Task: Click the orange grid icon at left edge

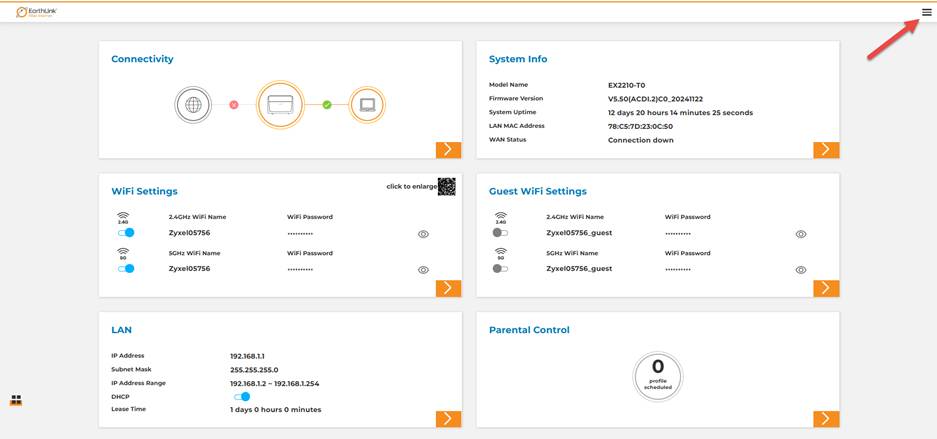Action: 16,400
